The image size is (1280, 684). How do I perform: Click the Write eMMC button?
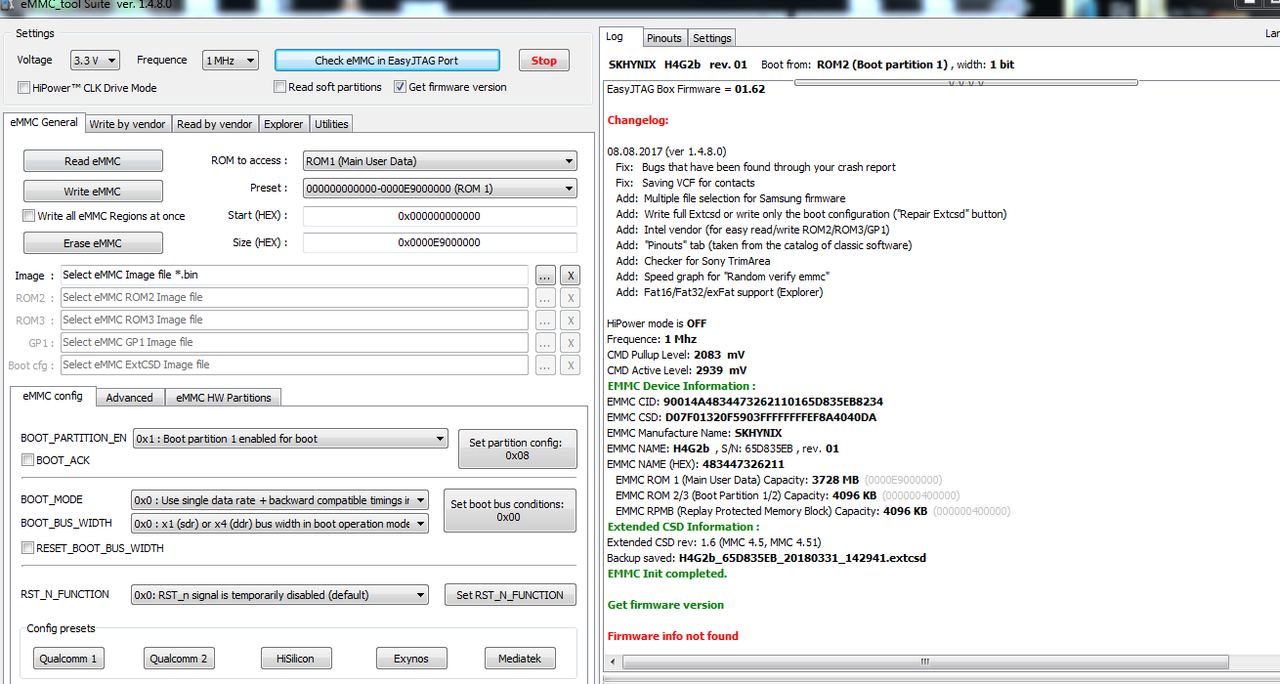point(93,191)
